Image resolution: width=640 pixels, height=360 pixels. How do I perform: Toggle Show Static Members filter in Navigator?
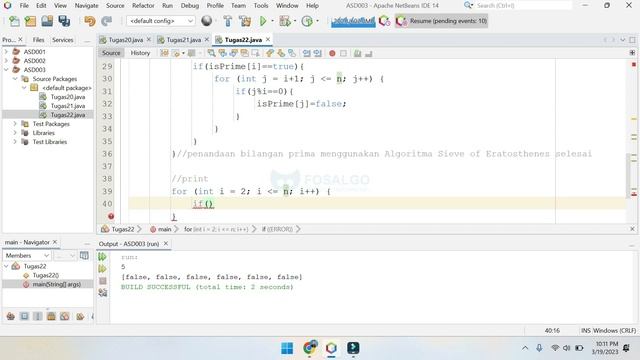[x=38, y=316]
